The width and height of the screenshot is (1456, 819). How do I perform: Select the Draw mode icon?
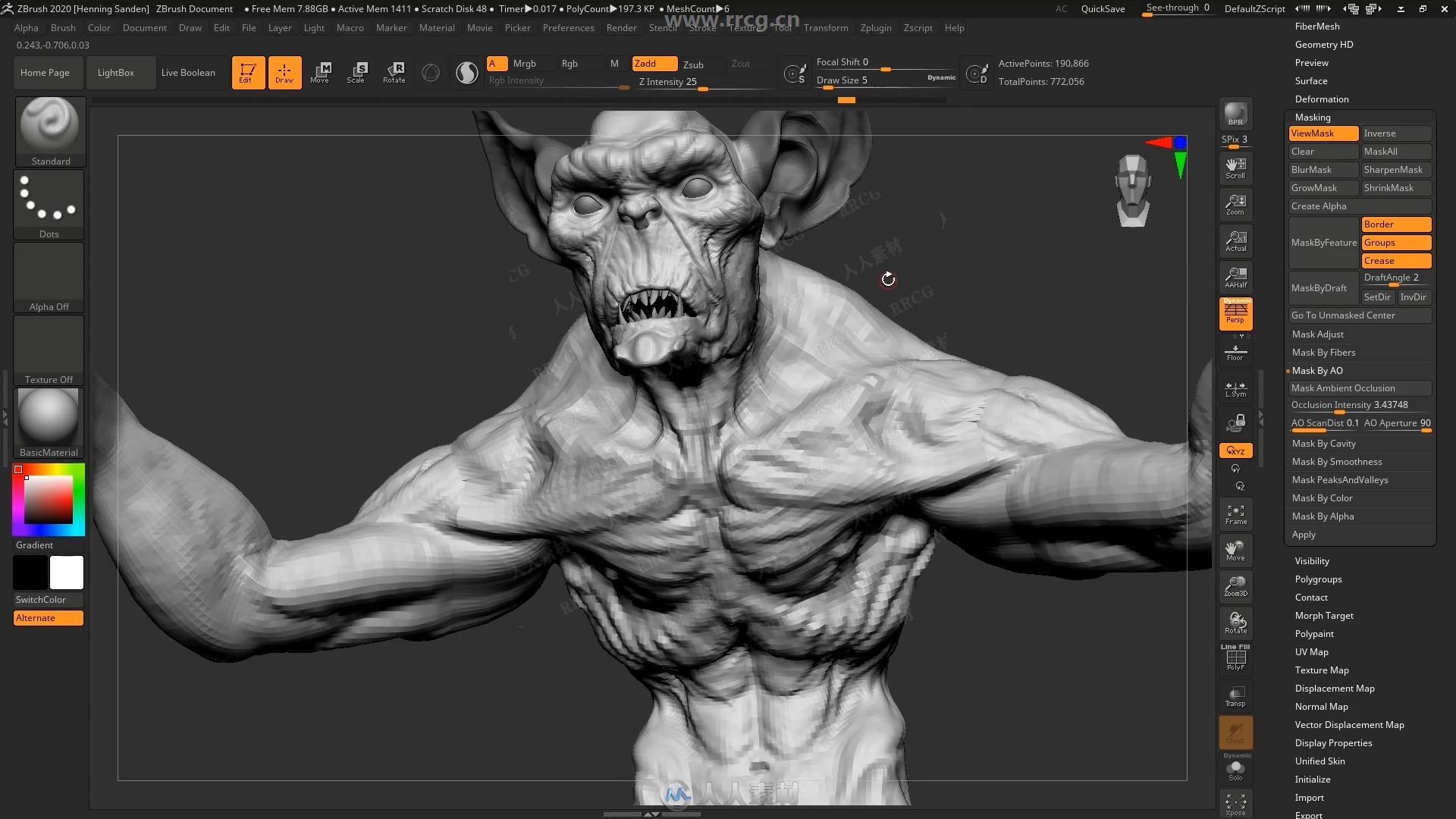click(284, 73)
